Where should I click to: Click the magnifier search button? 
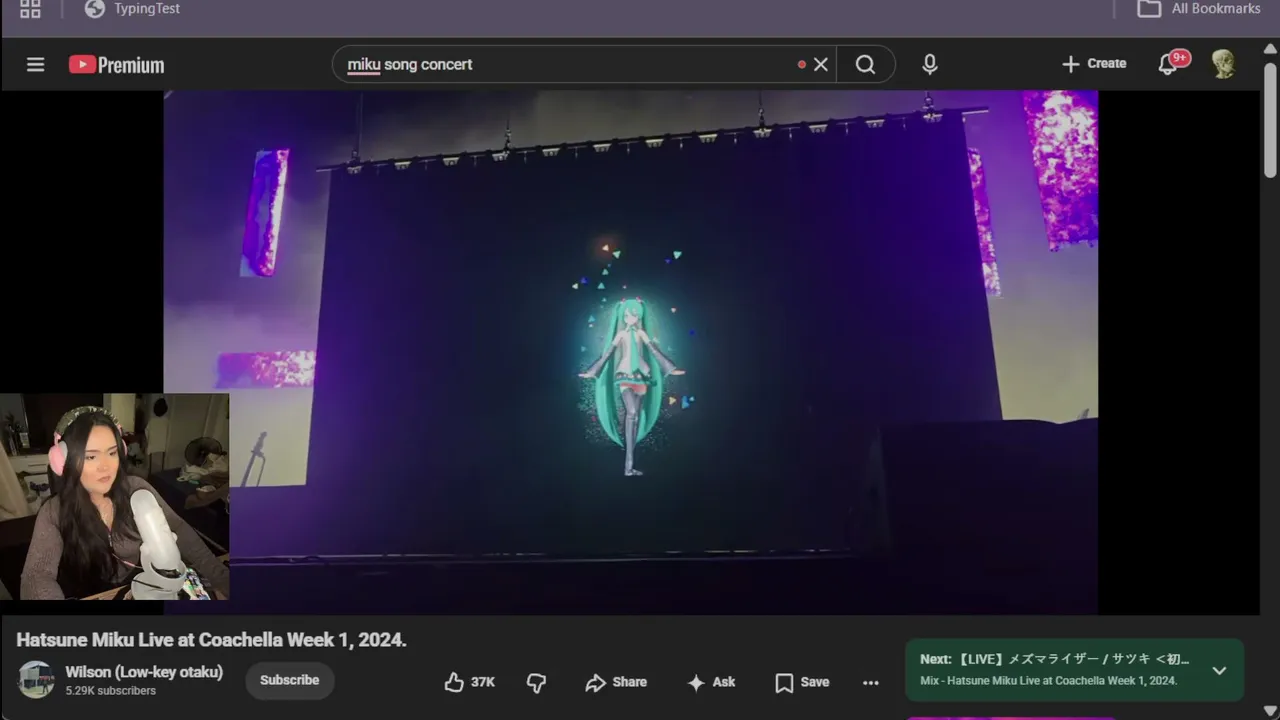click(866, 64)
